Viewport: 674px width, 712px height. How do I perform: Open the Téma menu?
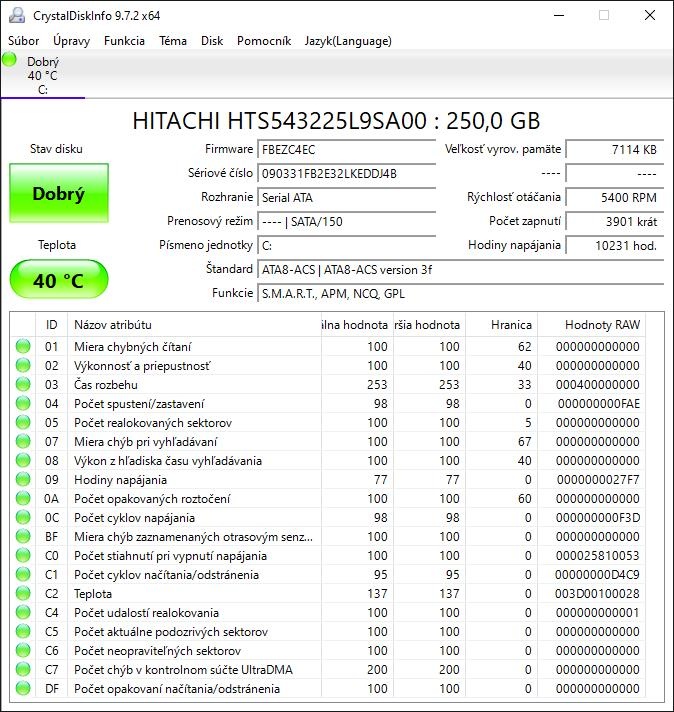(173, 41)
